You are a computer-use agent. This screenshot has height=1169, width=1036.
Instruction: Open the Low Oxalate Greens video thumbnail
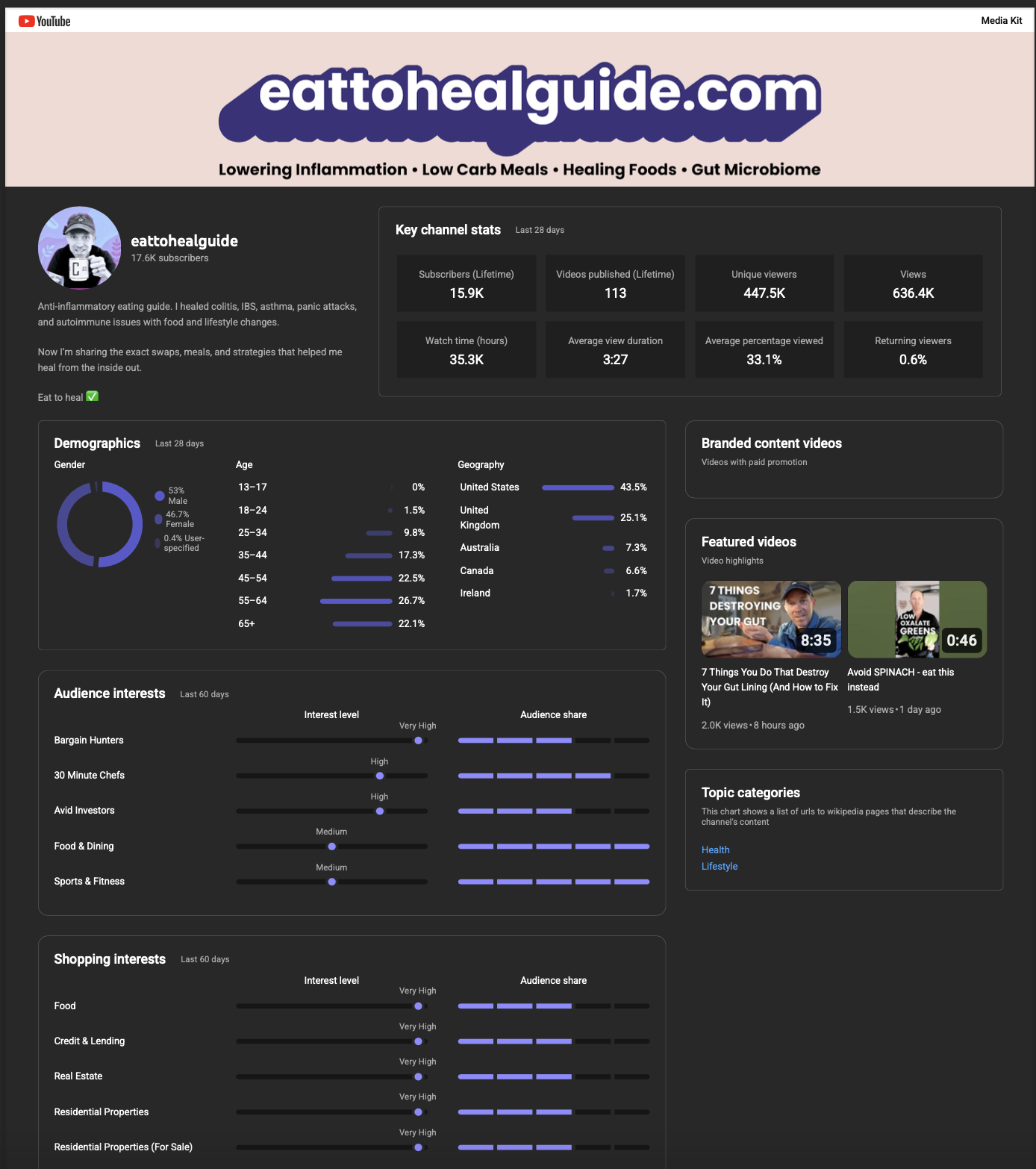pyautogui.click(x=917, y=619)
